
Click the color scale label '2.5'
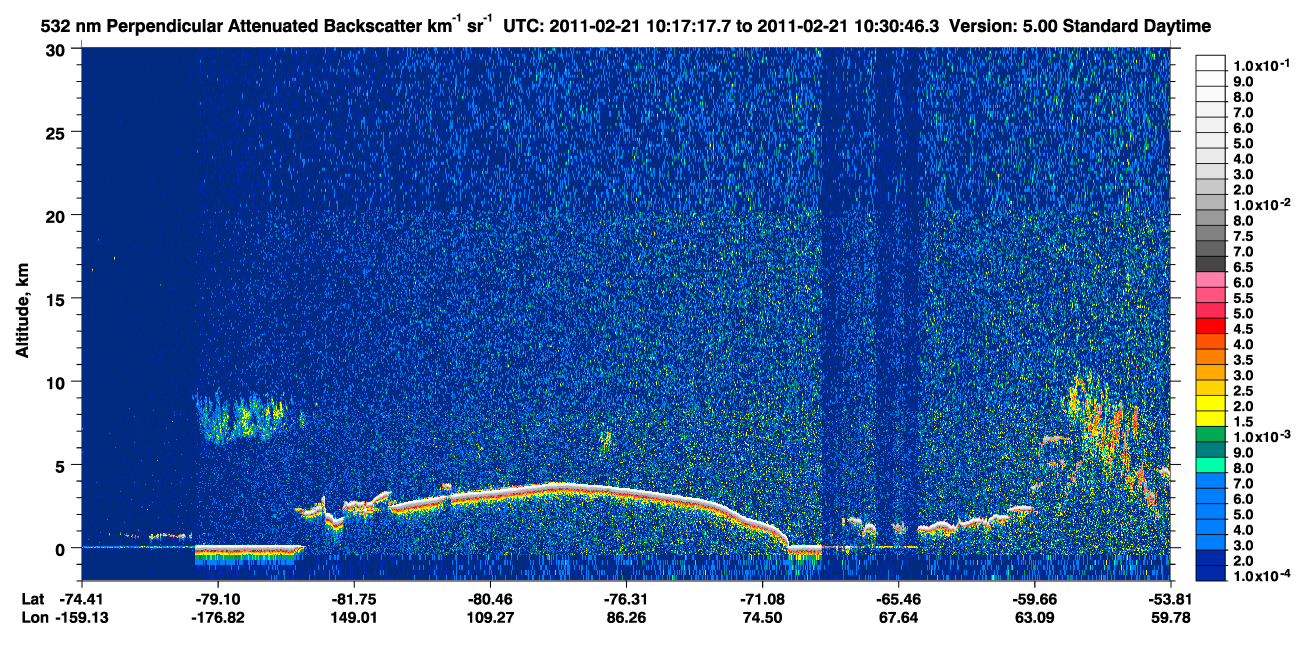pos(1243,391)
